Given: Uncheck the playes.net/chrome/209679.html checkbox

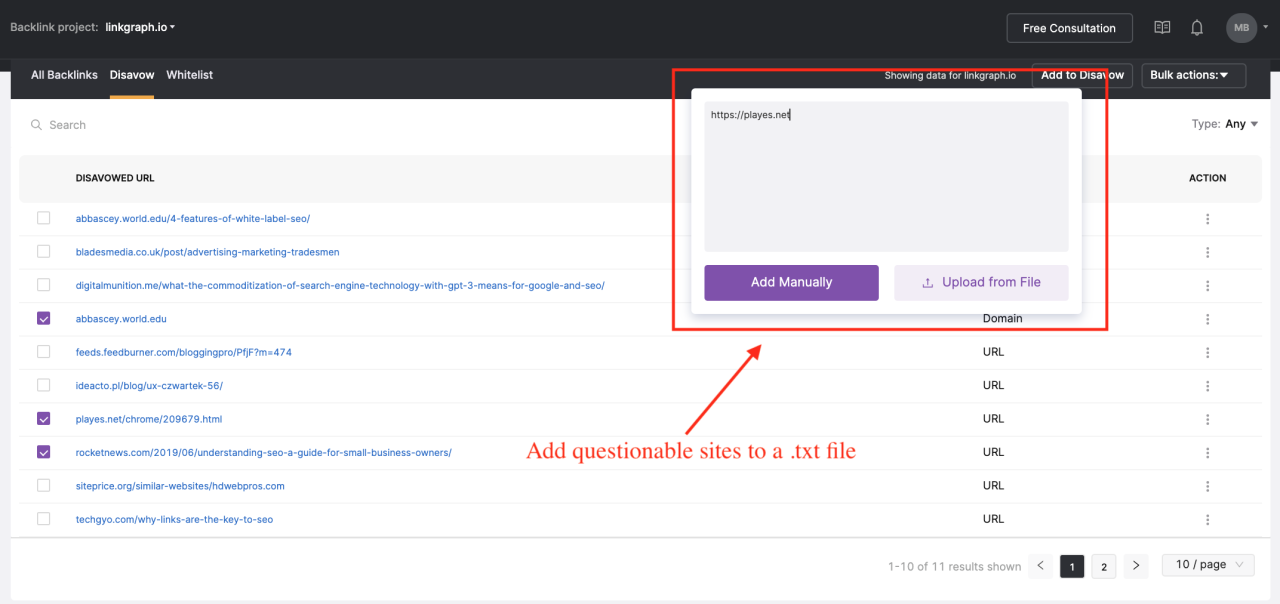Looking at the screenshot, I should point(43,419).
